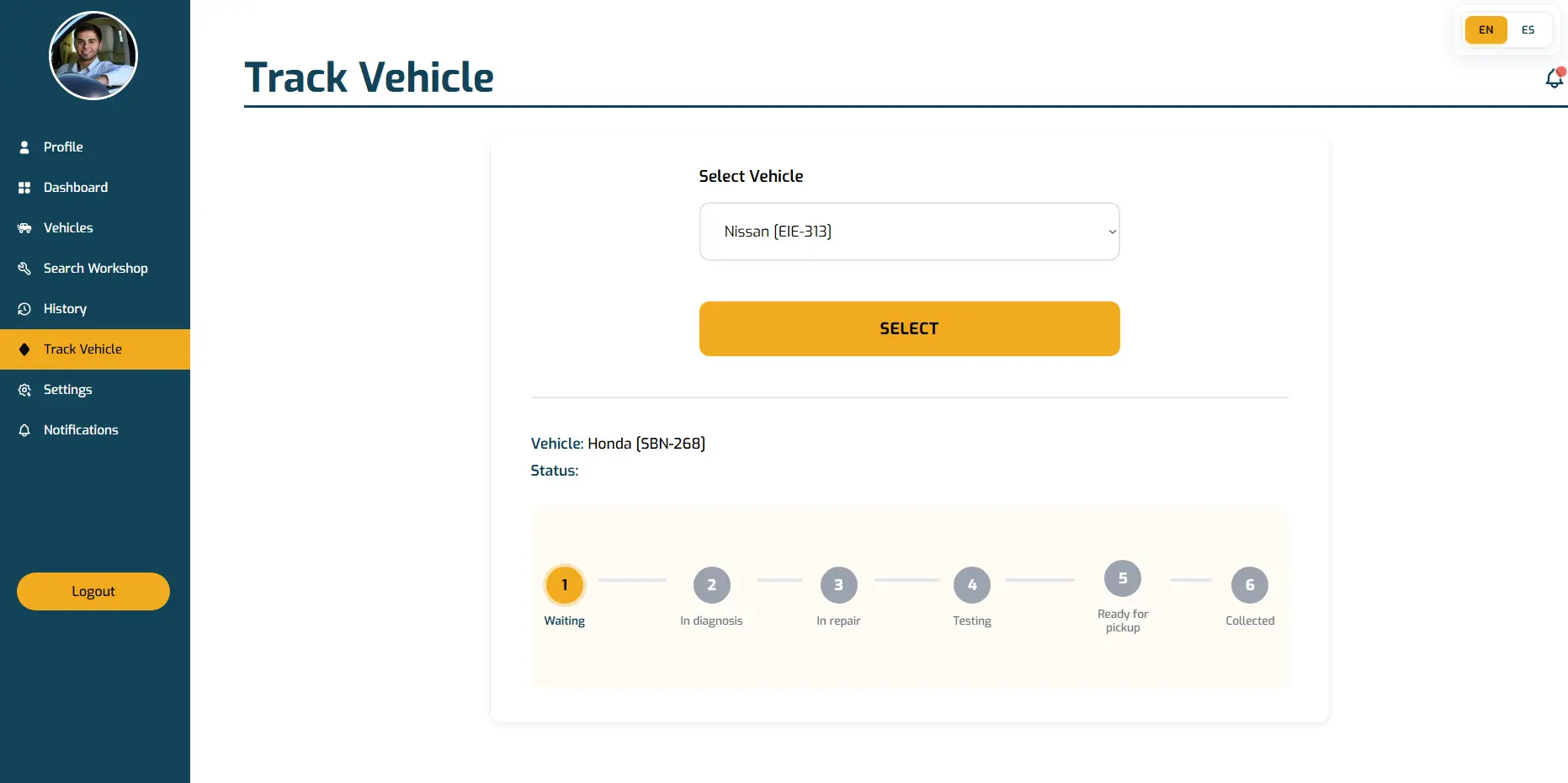Switch language to ES
The image size is (1568, 783).
(1528, 30)
